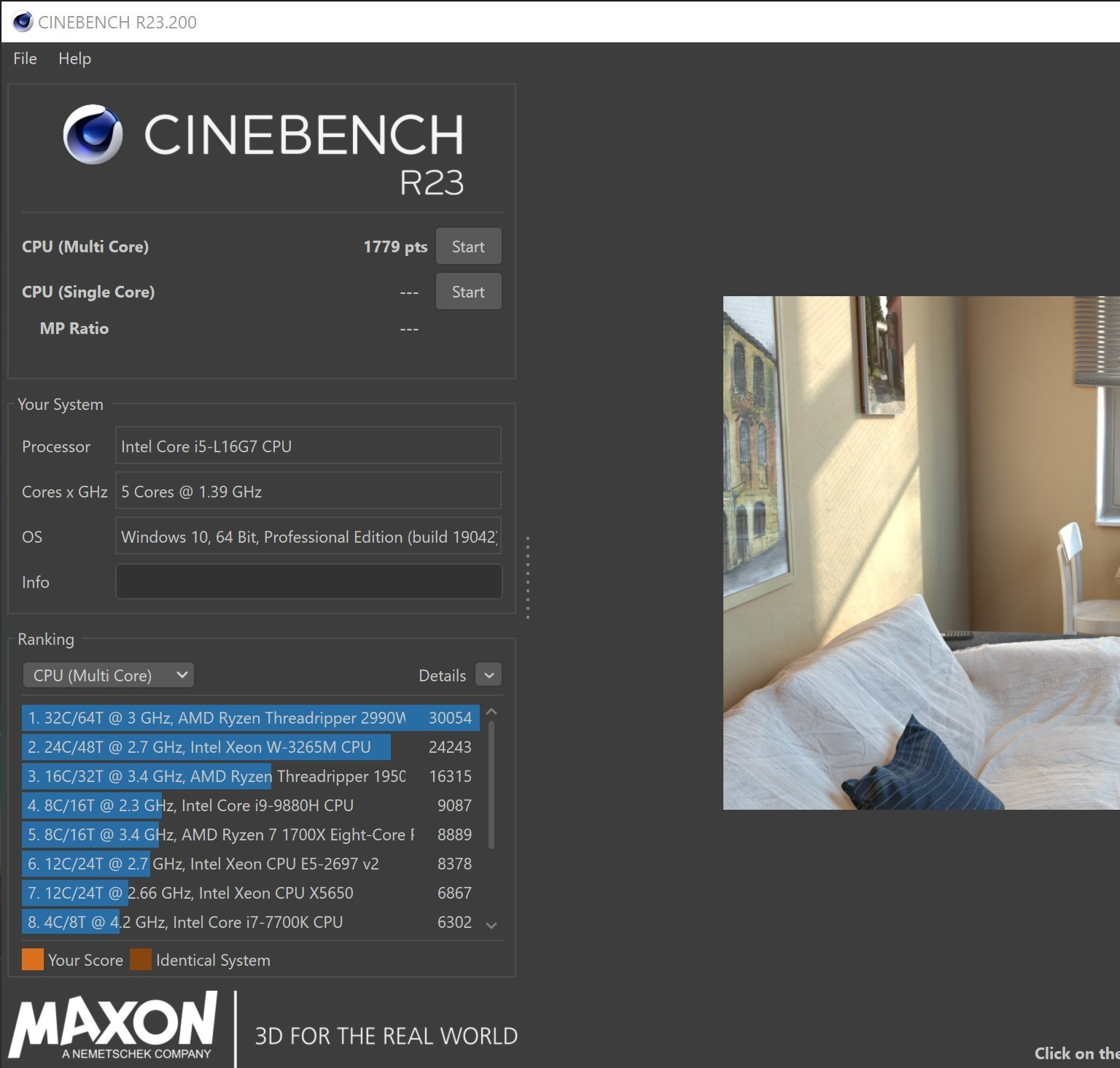Click the 1779 pts multi core score
Image resolution: width=1120 pixels, height=1068 pixels.
395,247
